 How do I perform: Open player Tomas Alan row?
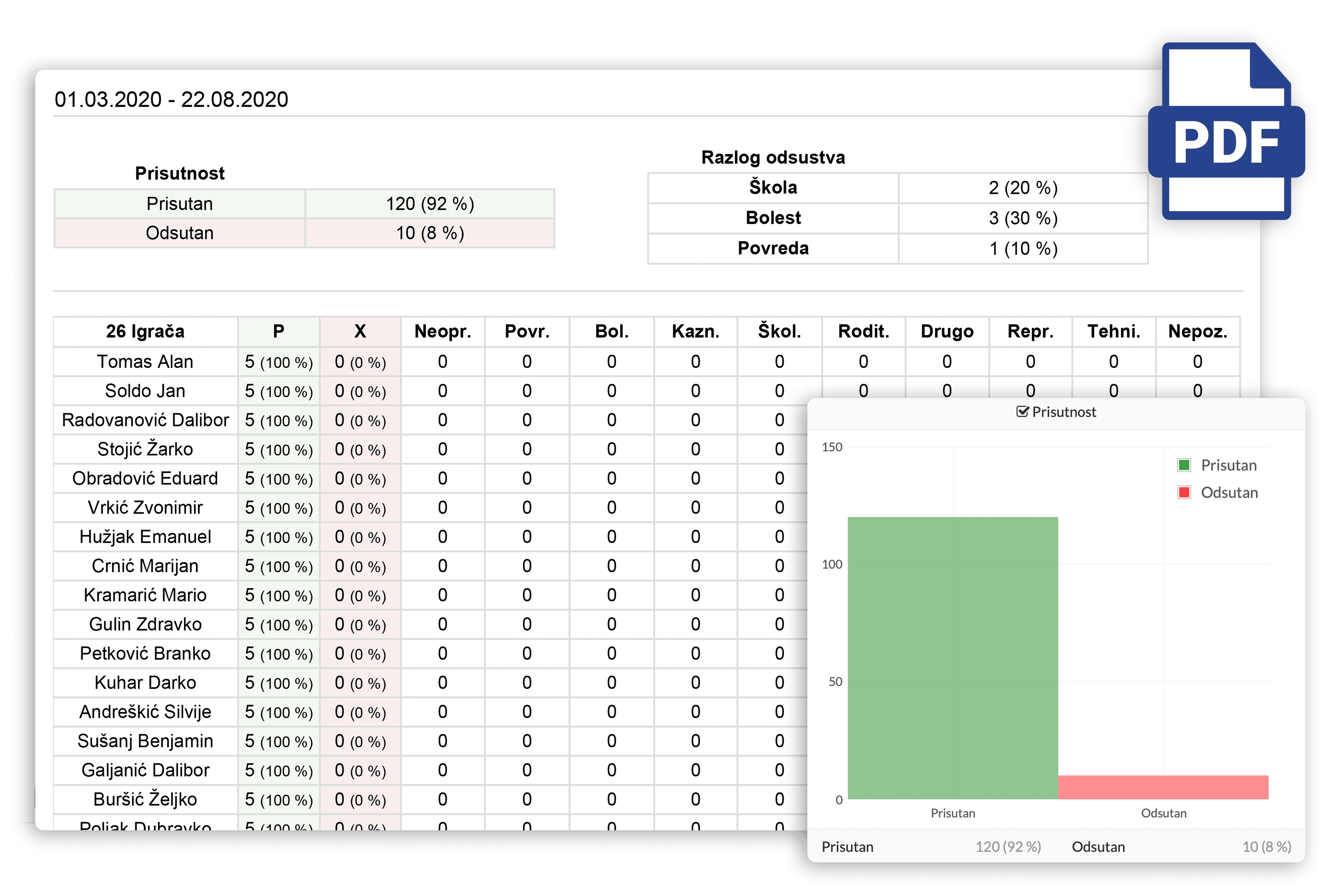click(646, 362)
